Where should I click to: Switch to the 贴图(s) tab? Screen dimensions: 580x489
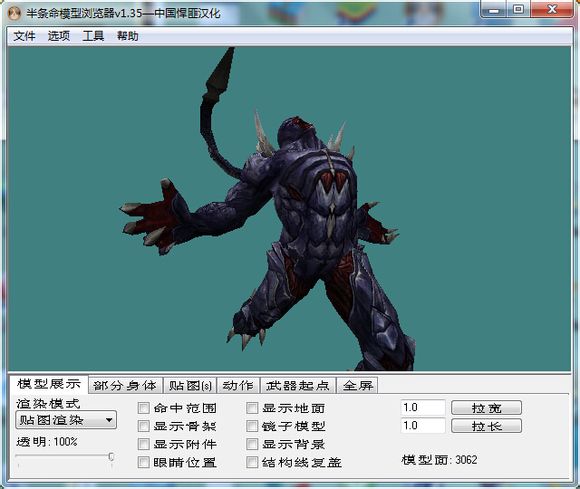click(x=190, y=386)
